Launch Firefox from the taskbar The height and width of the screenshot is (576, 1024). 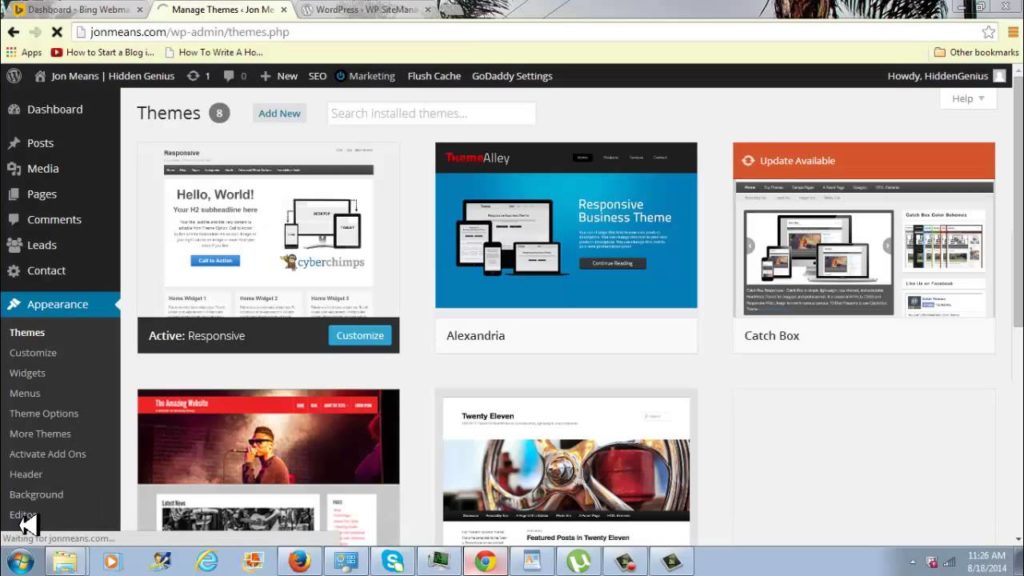tap(299, 562)
